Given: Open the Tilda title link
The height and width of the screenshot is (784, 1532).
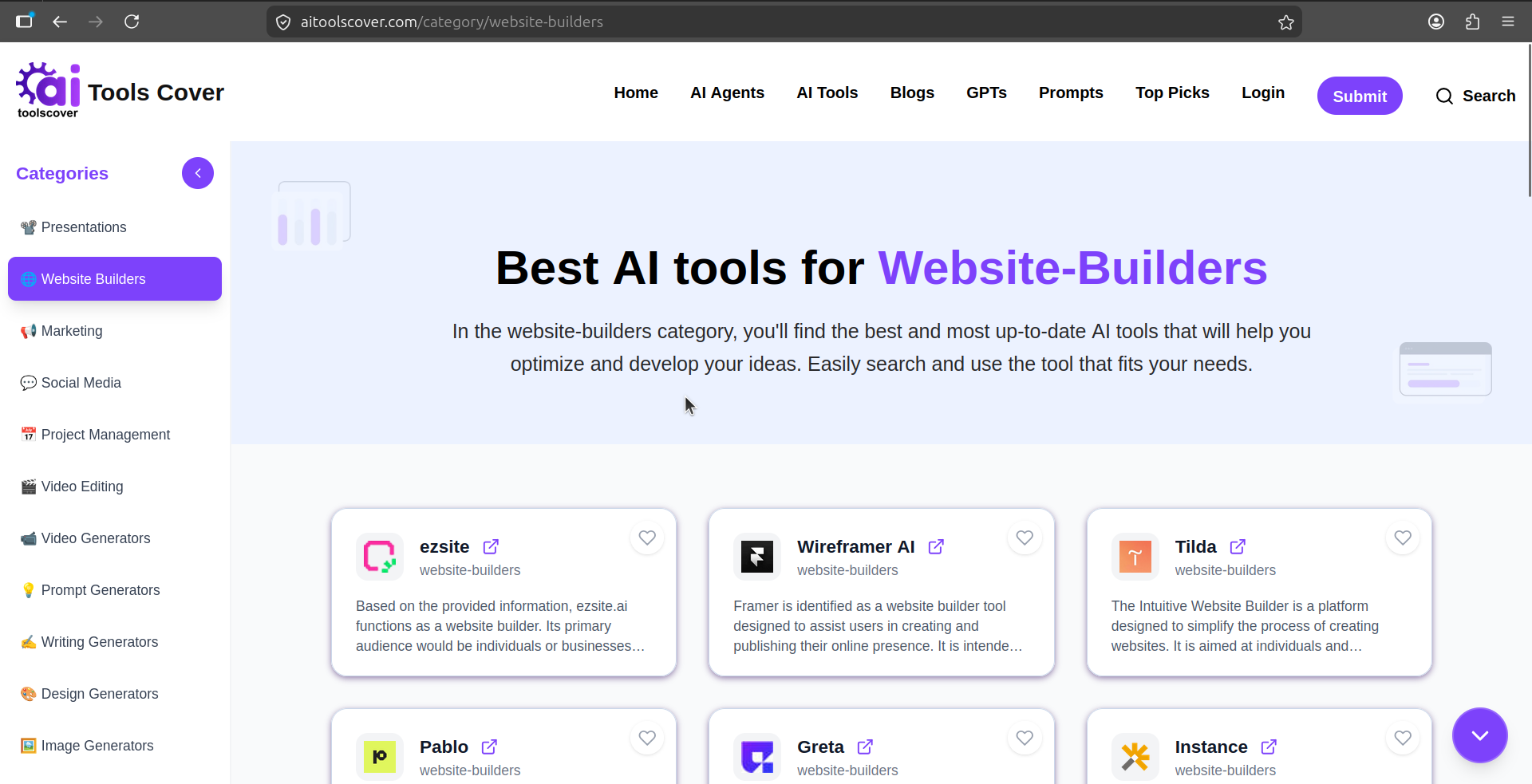Looking at the screenshot, I should pos(1195,546).
